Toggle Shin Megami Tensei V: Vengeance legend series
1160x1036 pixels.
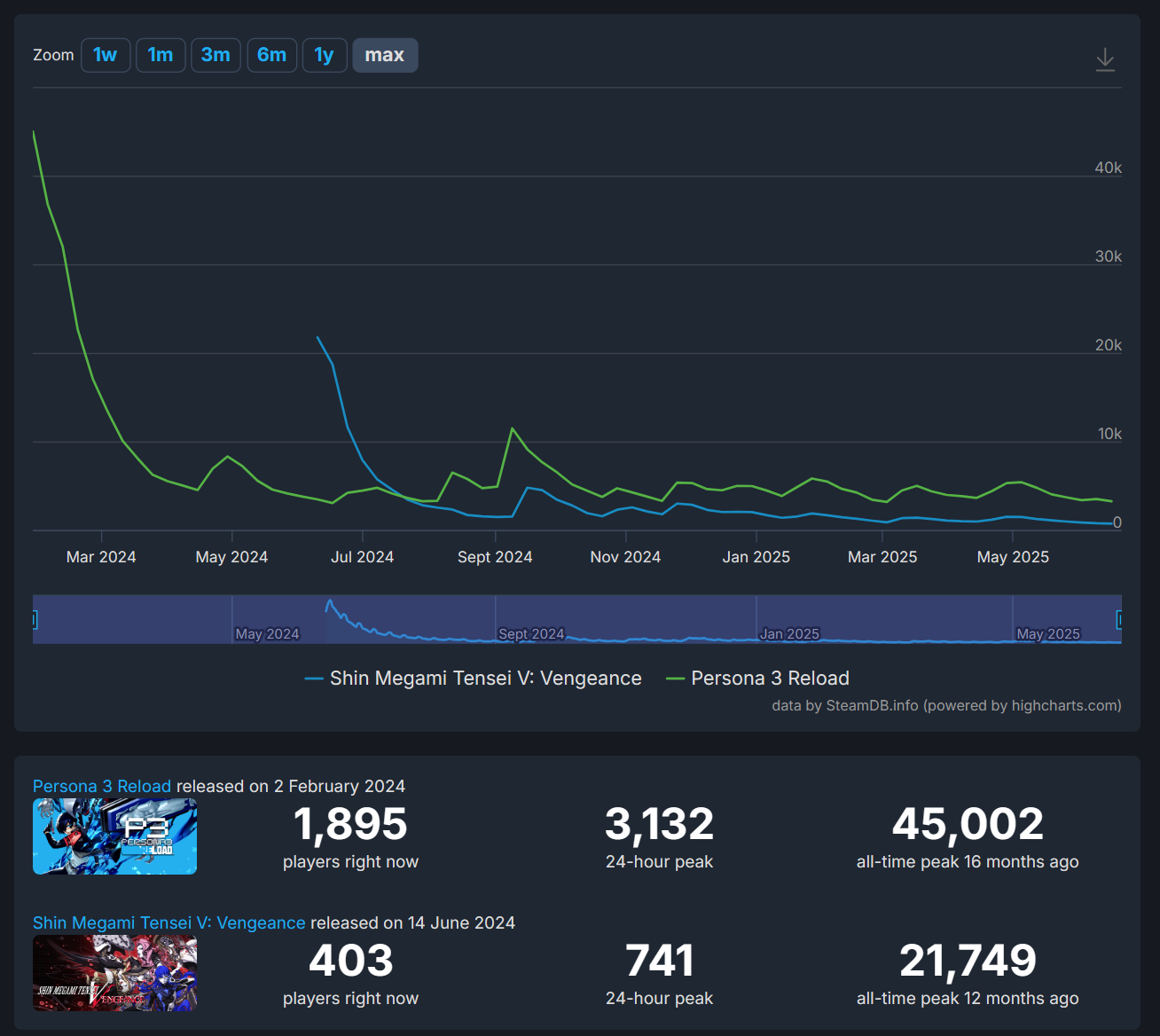click(473, 679)
